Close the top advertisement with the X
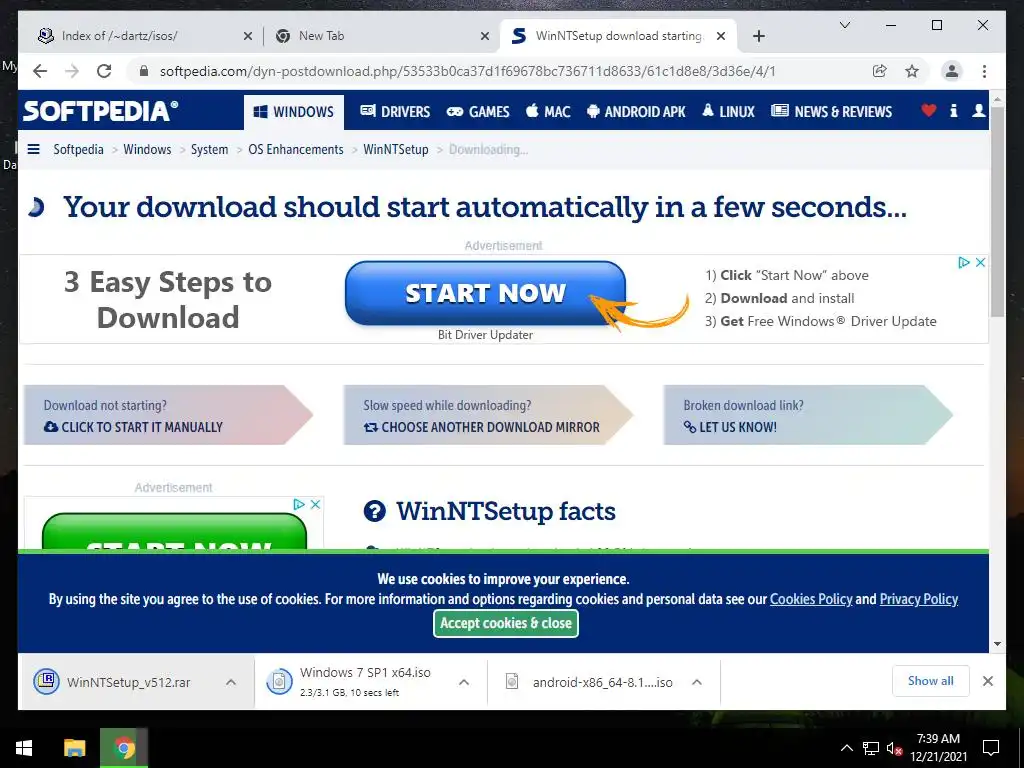This screenshot has width=1024, height=768. click(x=980, y=263)
